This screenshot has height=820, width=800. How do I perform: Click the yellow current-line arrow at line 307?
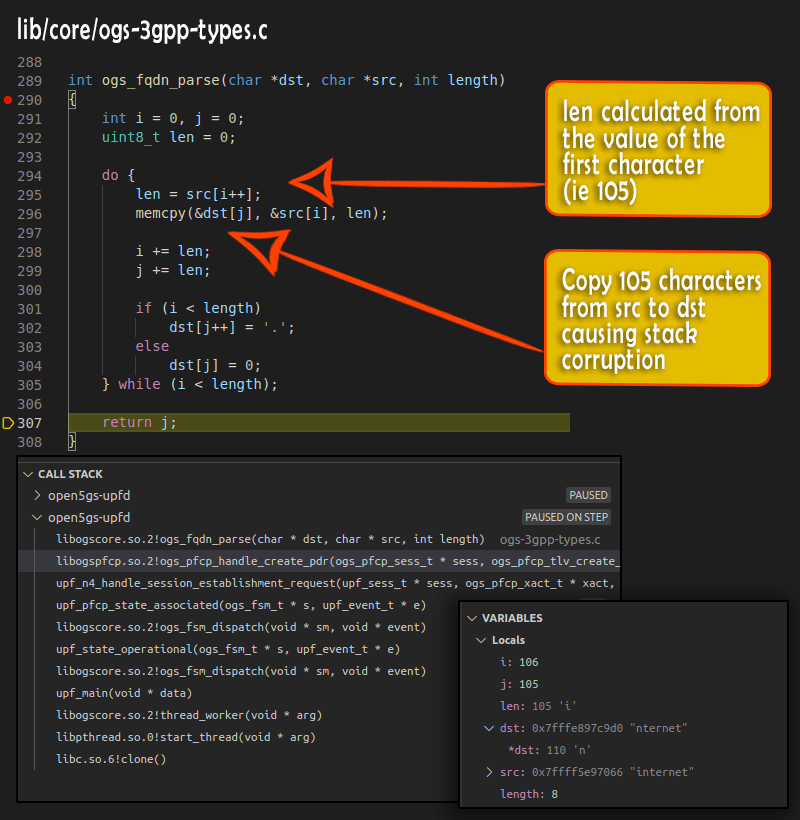(x=8, y=423)
